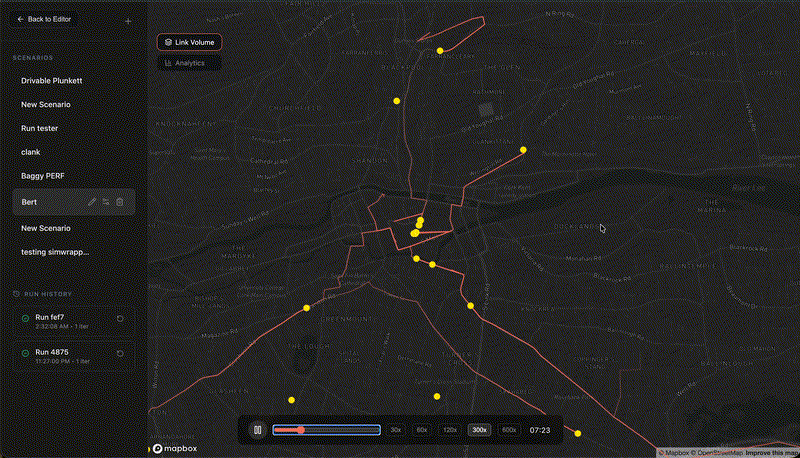Open Run fef7 from run history
800x458 pixels.
[73, 321]
